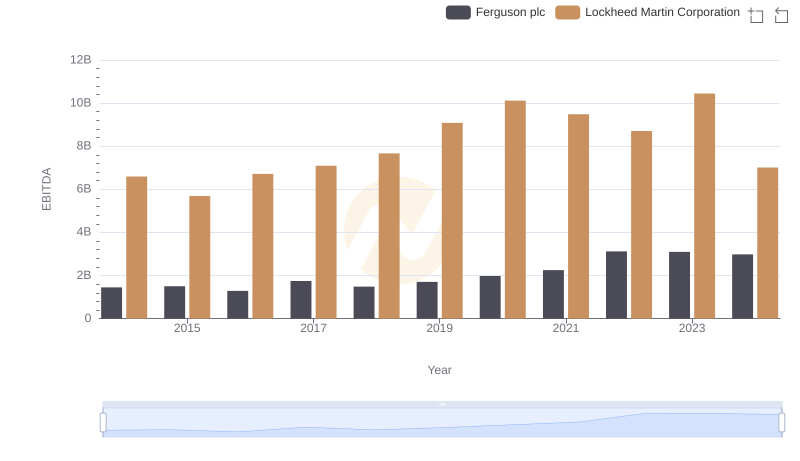Click Ferguson plc bar for 2022

coord(616,285)
